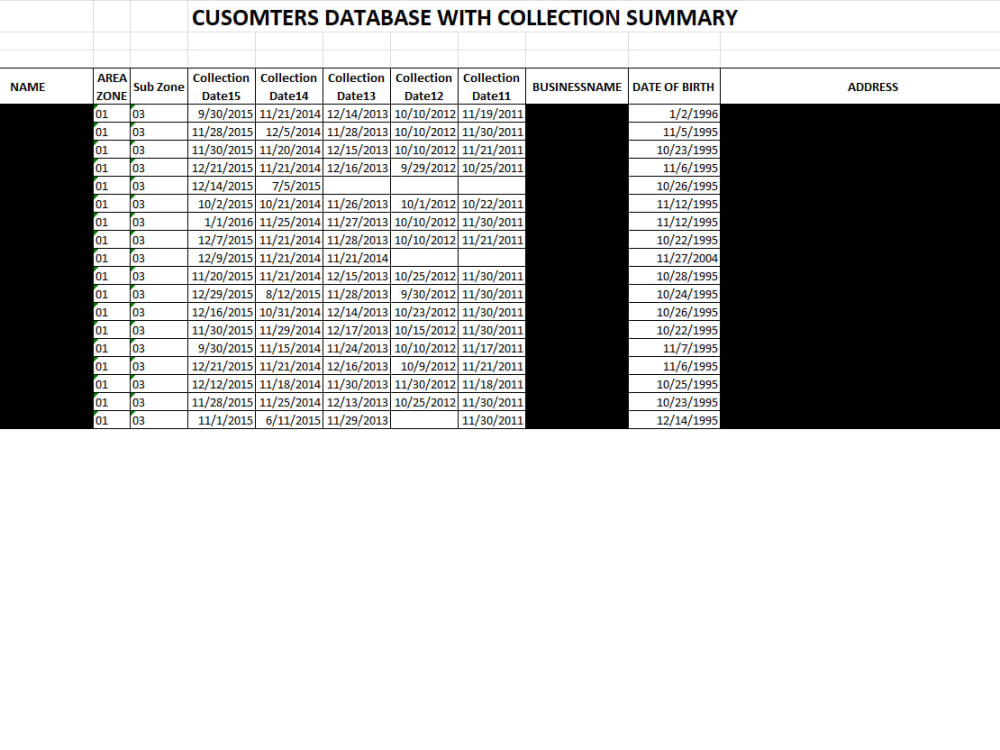
Task: Select the birth date 10/28/1995
Action: tap(674, 276)
